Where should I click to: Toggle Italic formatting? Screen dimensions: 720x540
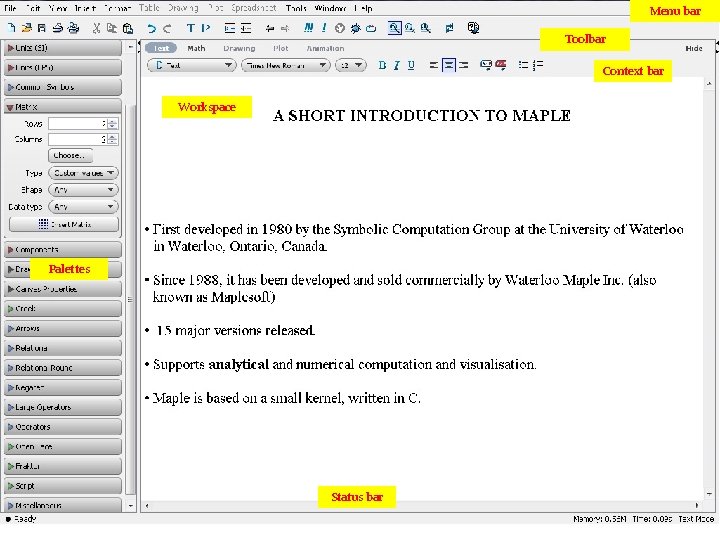[x=397, y=65]
